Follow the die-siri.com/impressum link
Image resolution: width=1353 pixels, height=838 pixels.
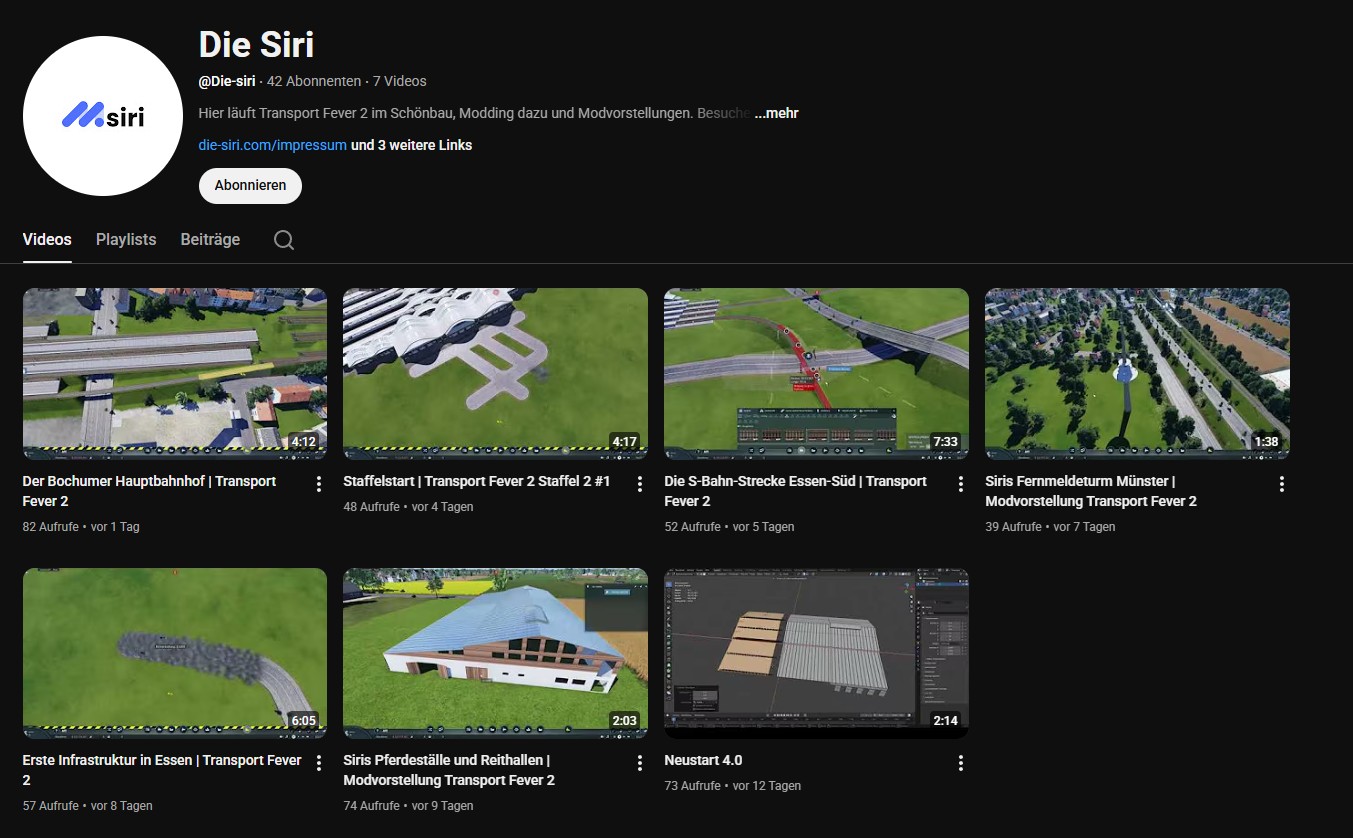tap(272, 145)
